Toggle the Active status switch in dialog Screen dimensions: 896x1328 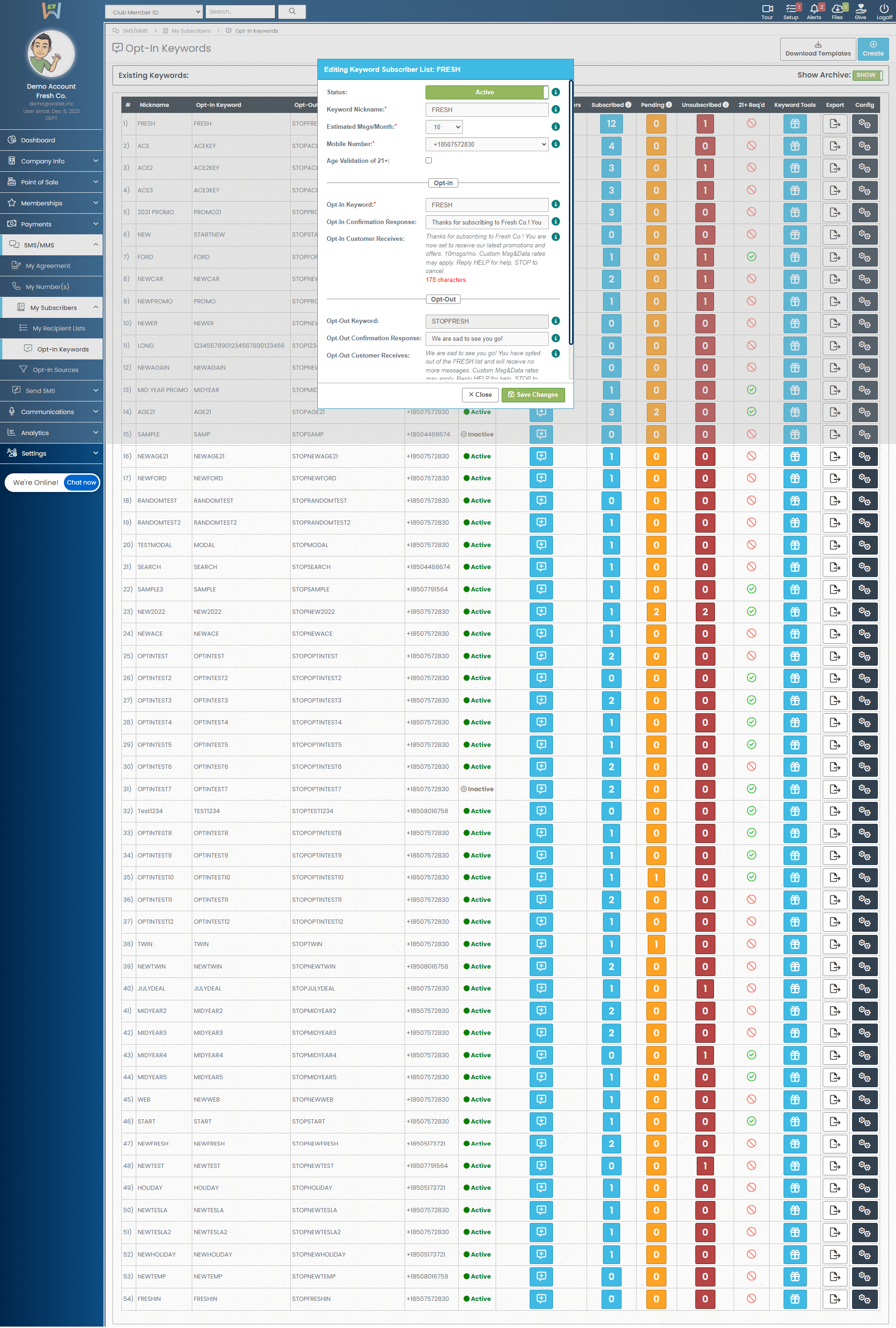tap(487, 92)
